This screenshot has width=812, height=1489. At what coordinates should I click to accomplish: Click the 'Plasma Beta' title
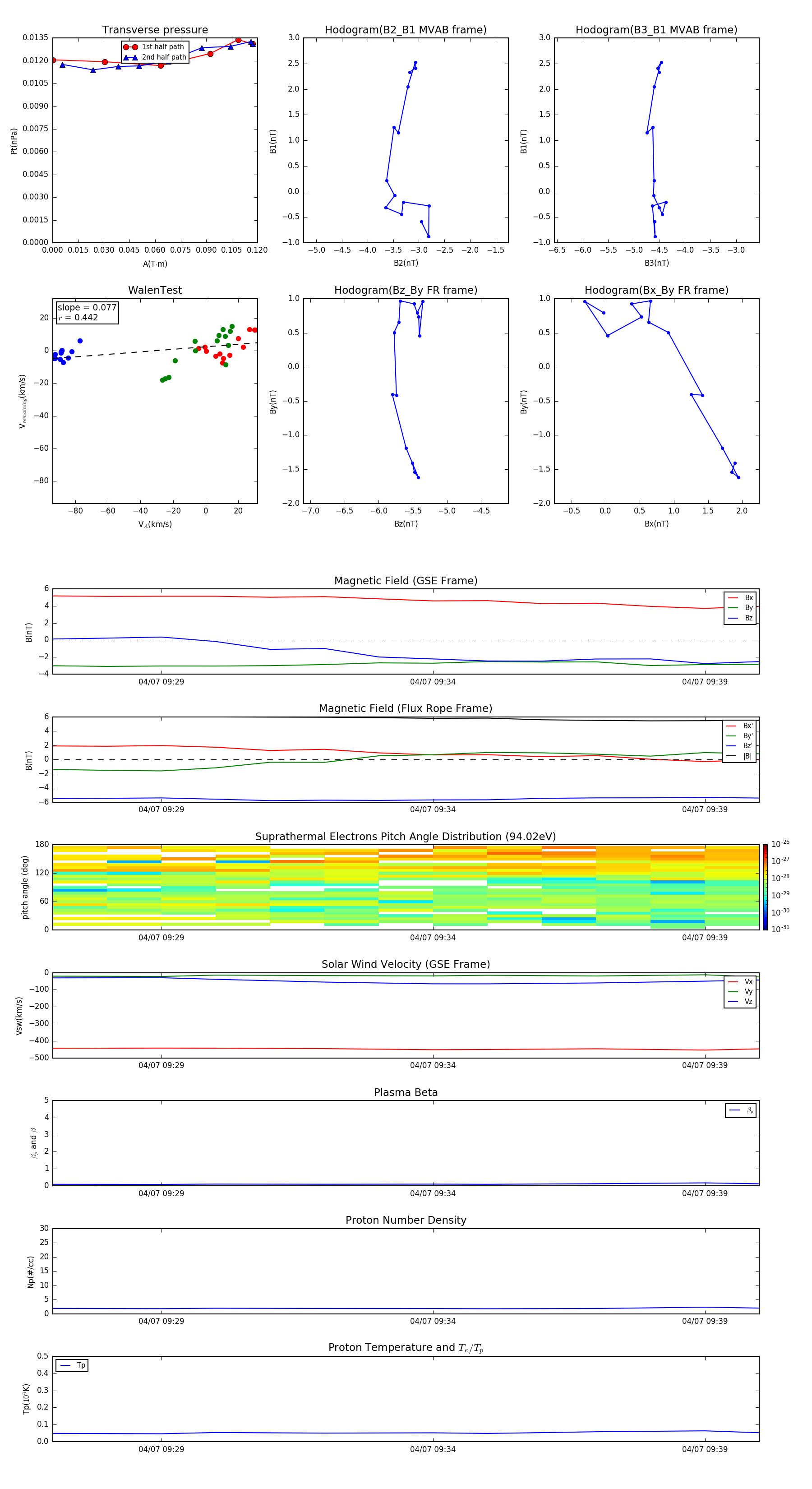[x=406, y=1093]
